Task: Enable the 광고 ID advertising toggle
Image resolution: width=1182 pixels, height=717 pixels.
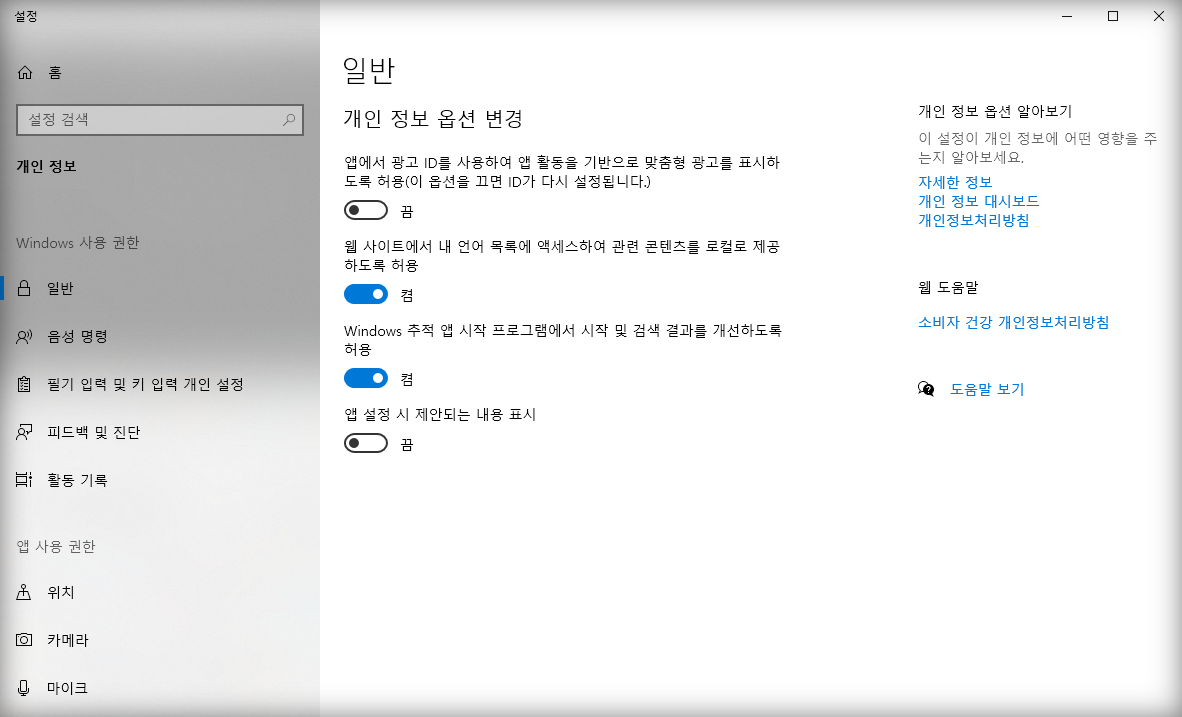Action: [366, 210]
